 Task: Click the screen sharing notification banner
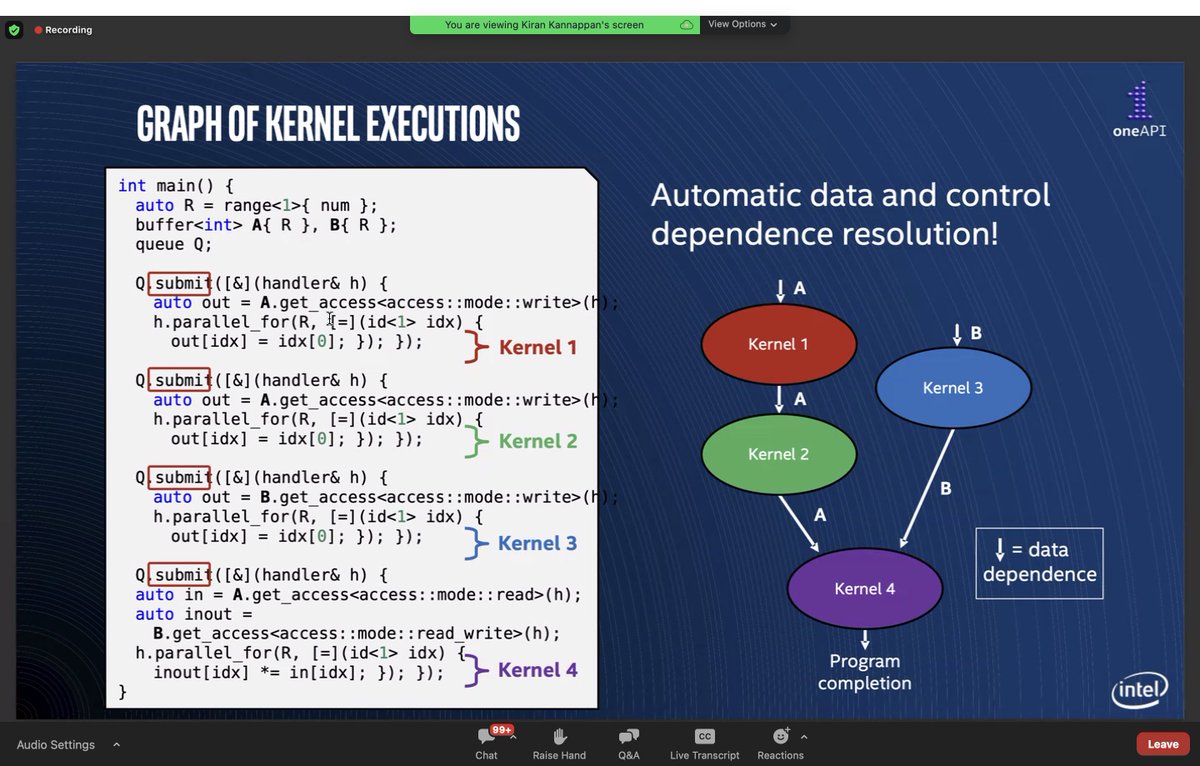click(x=555, y=24)
